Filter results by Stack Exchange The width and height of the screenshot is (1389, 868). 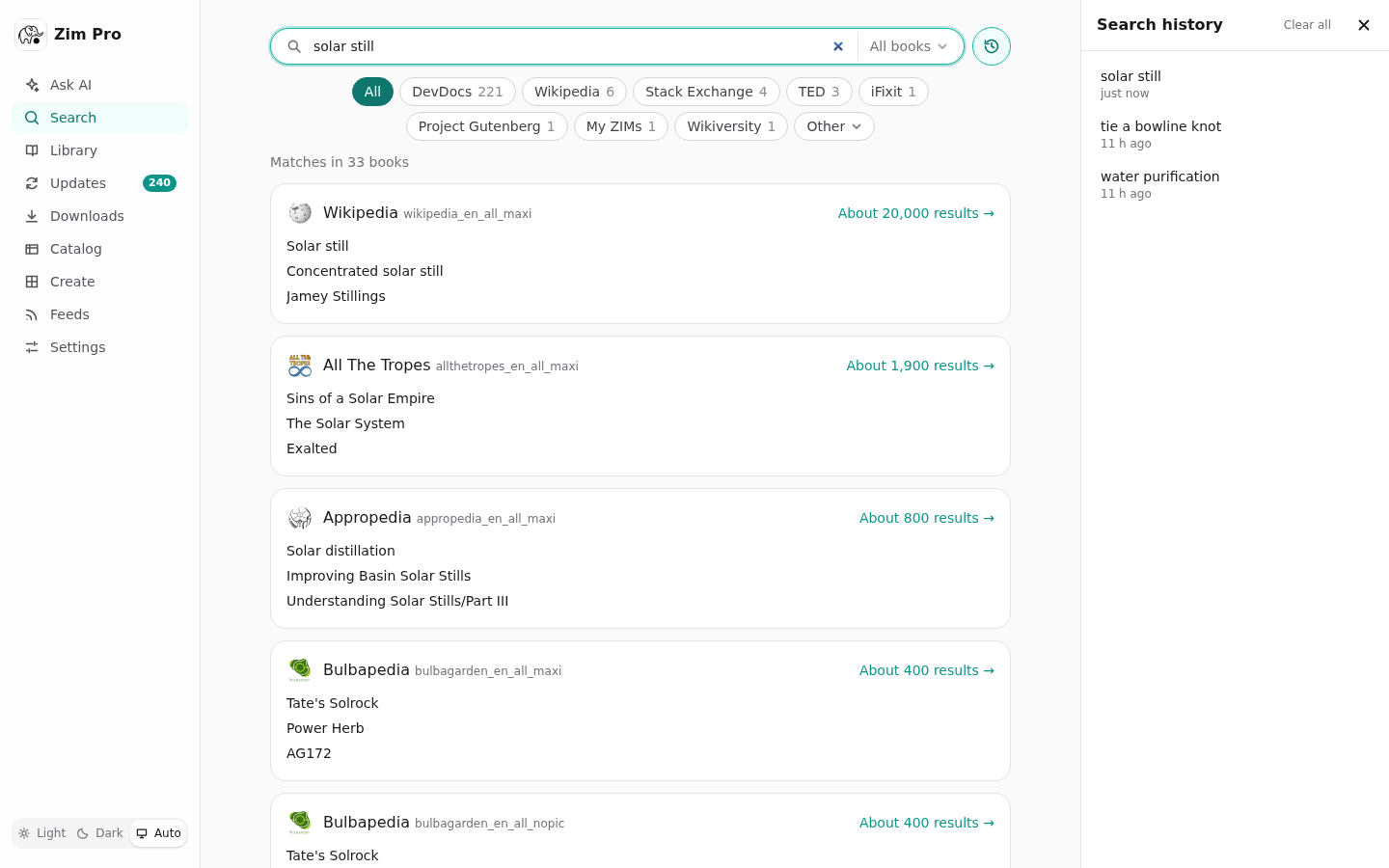pos(706,92)
